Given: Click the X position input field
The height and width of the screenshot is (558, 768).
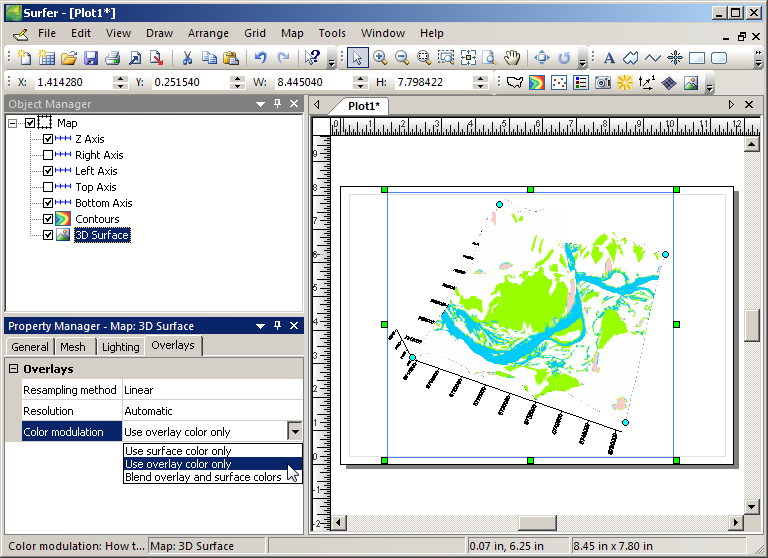Looking at the screenshot, I should tap(72, 82).
